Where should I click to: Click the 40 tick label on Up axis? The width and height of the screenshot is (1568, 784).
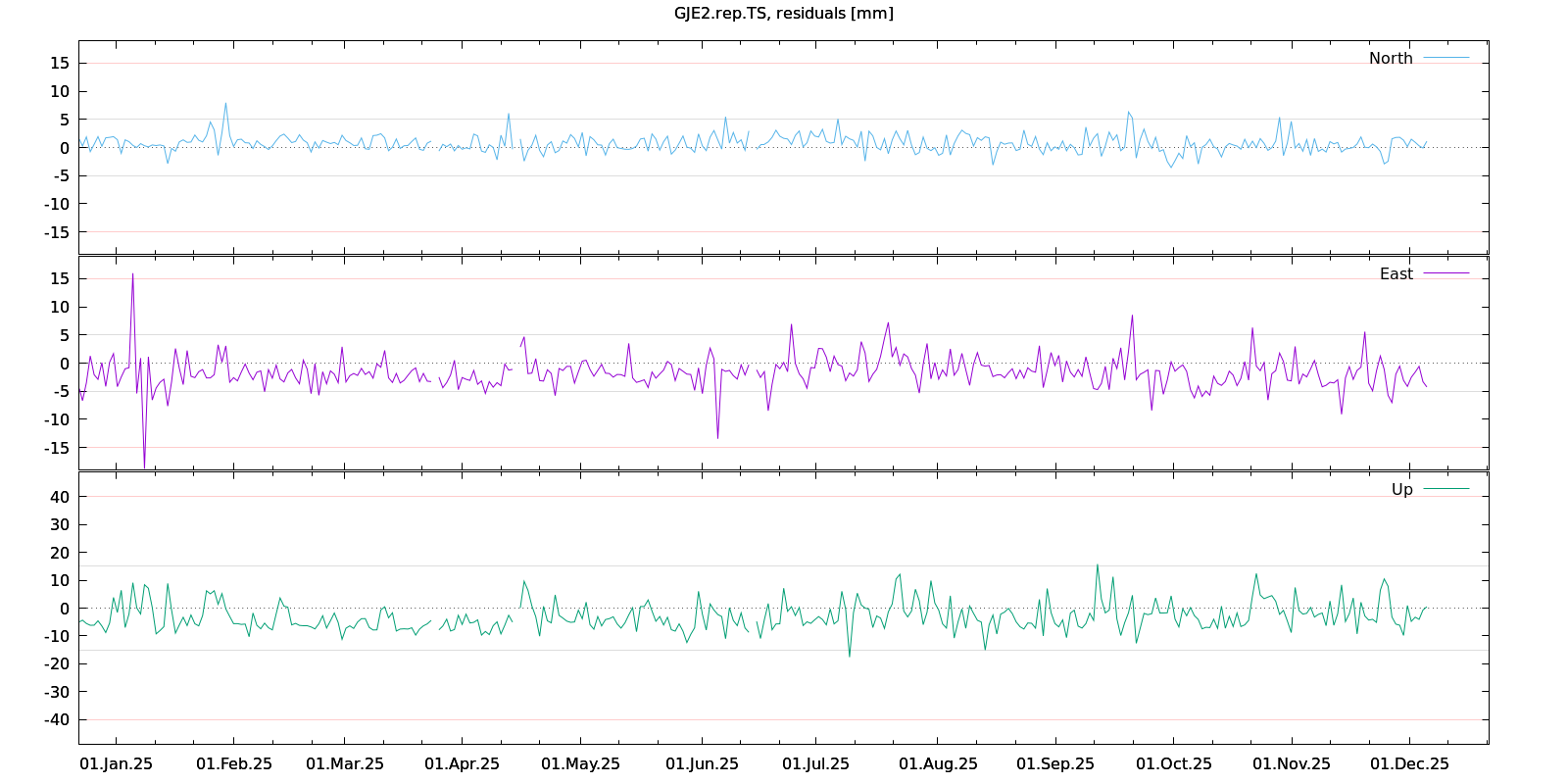[60, 497]
